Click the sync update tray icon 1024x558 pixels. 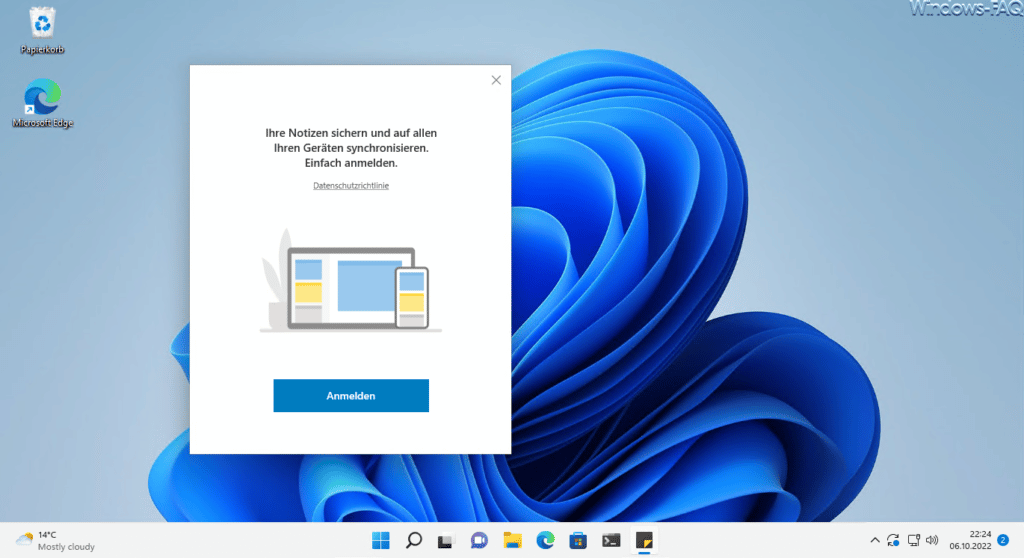pos(893,540)
